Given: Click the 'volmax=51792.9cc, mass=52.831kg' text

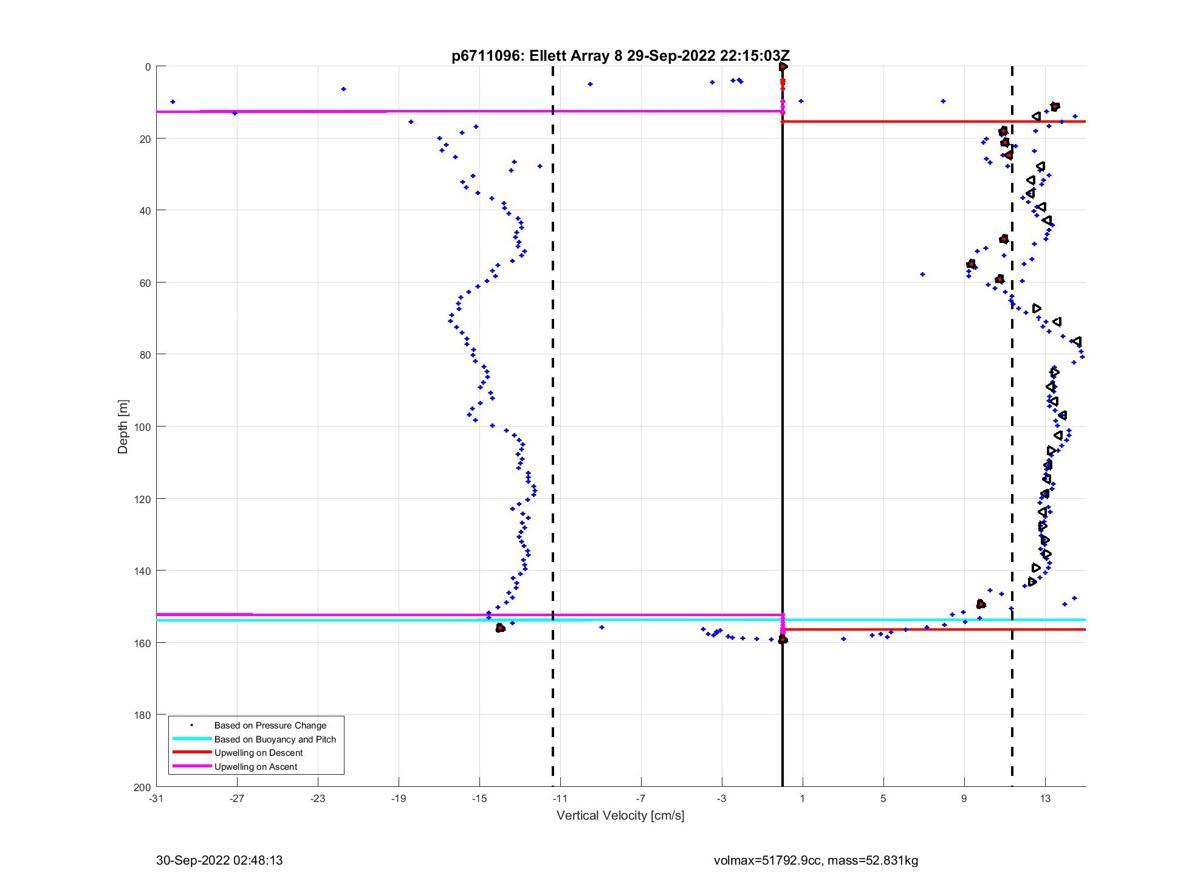Looking at the screenshot, I should pos(816,860).
